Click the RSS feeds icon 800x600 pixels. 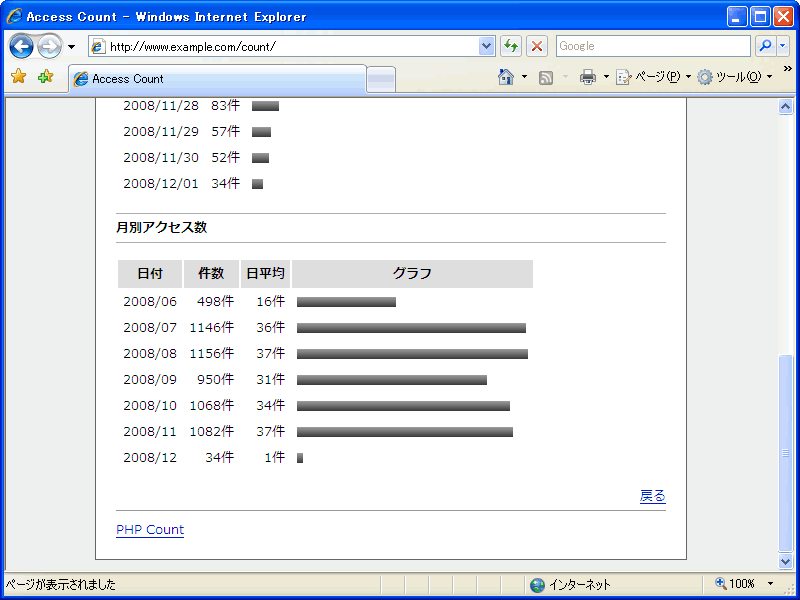click(546, 77)
